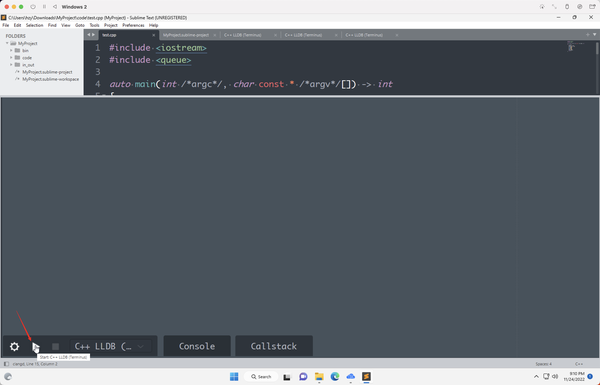Switch to the Callstack panel tab
Viewport: 600px width, 385px height.
point(274,346)
